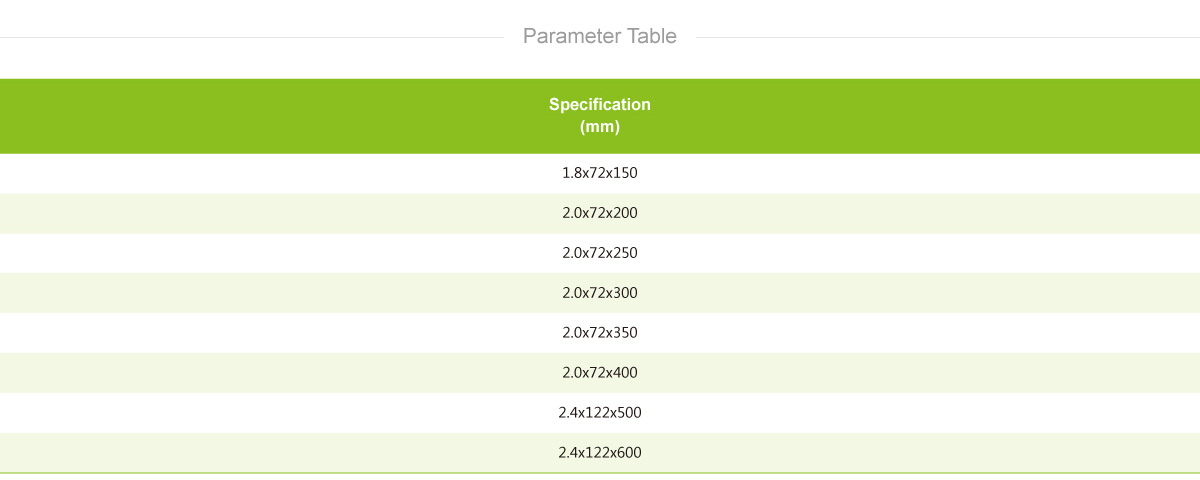Click the divider line left of Parameter Table
Image resolution: width=1200 pixels, height=480 pixels.
(x=252, y=38)
